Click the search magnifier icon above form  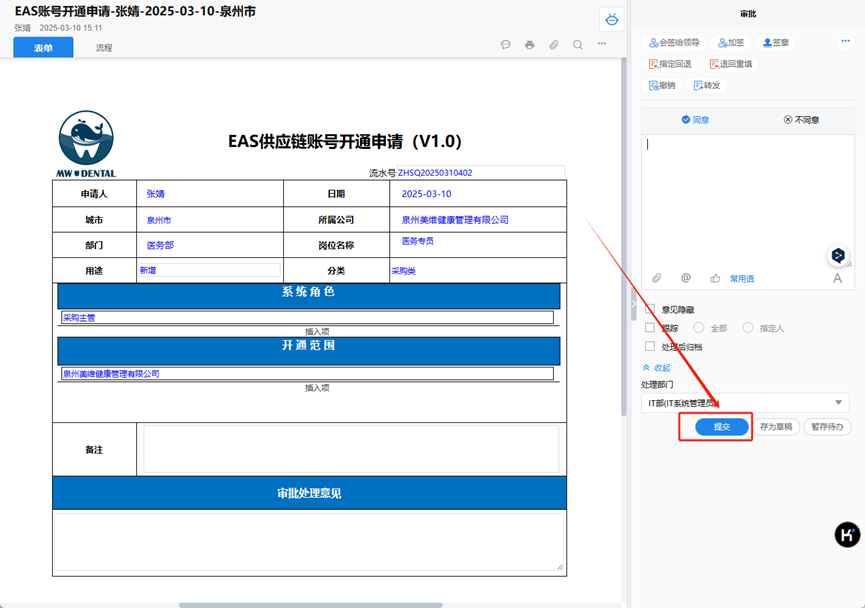pyautogui.click(x=577, y=45)
